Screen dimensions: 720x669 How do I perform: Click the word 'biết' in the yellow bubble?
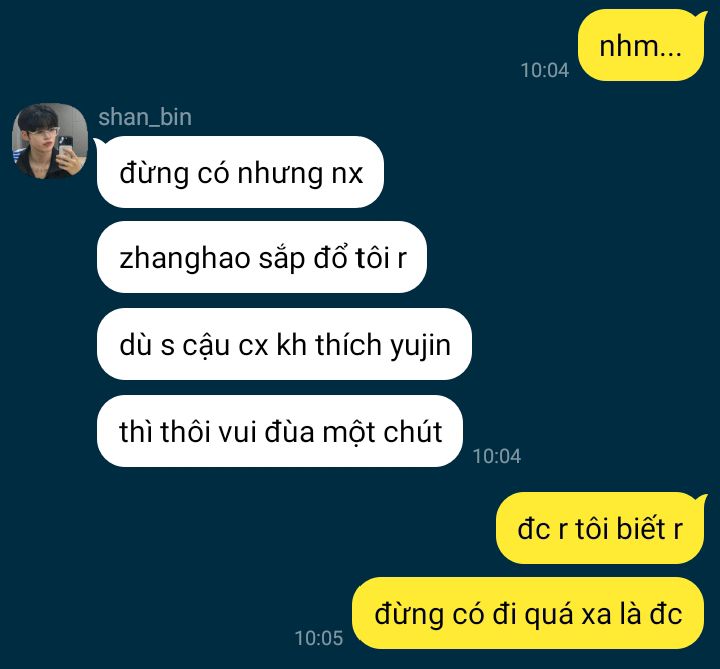(x=640, y=528)
